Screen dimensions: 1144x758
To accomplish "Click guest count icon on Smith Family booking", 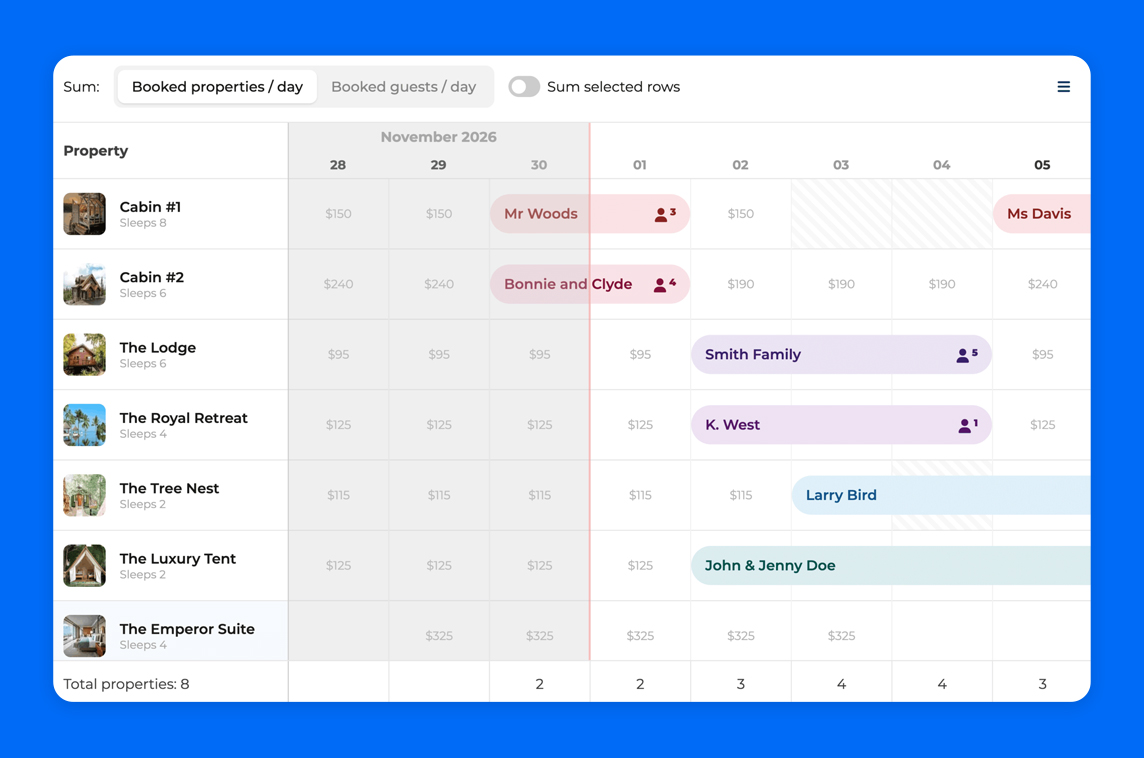I will 966,355.
